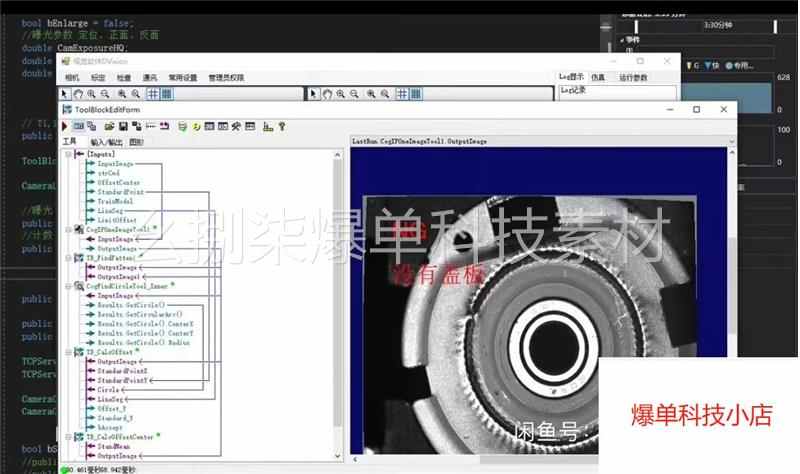The height and width of the screenshot is (474, 800).
Task: Select strCmd input in the tree
Action: pos(108,173)
